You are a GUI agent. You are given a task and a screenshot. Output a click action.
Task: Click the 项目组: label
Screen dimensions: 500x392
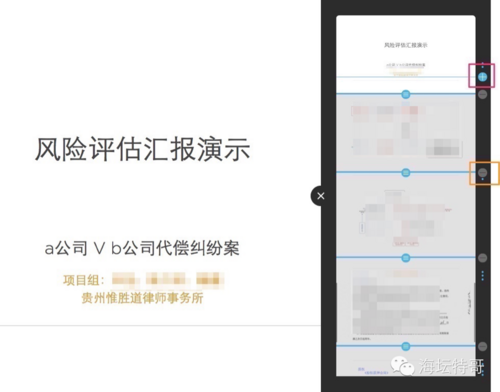pyautogui.click(x=84, y=280)
